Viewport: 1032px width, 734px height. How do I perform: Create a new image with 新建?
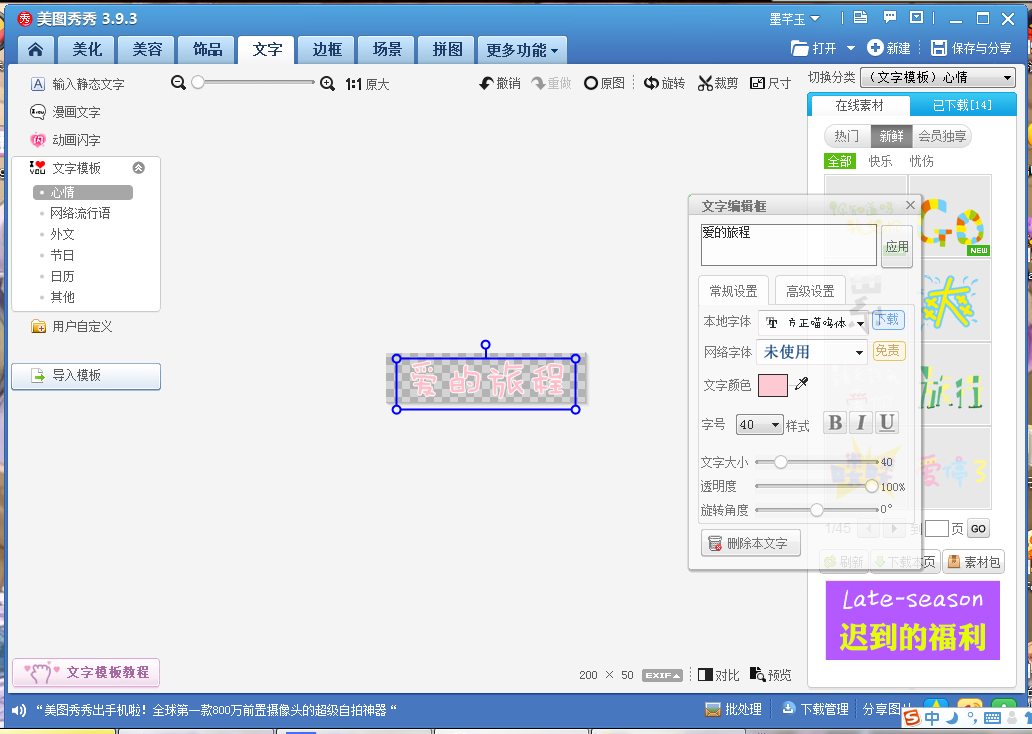pos(889,48)
